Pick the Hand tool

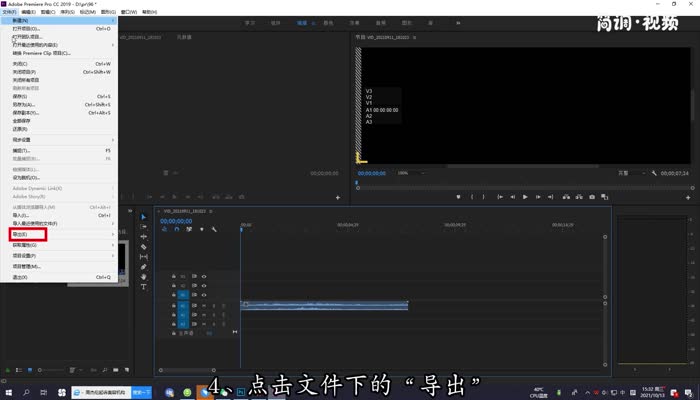coord(144,277)
